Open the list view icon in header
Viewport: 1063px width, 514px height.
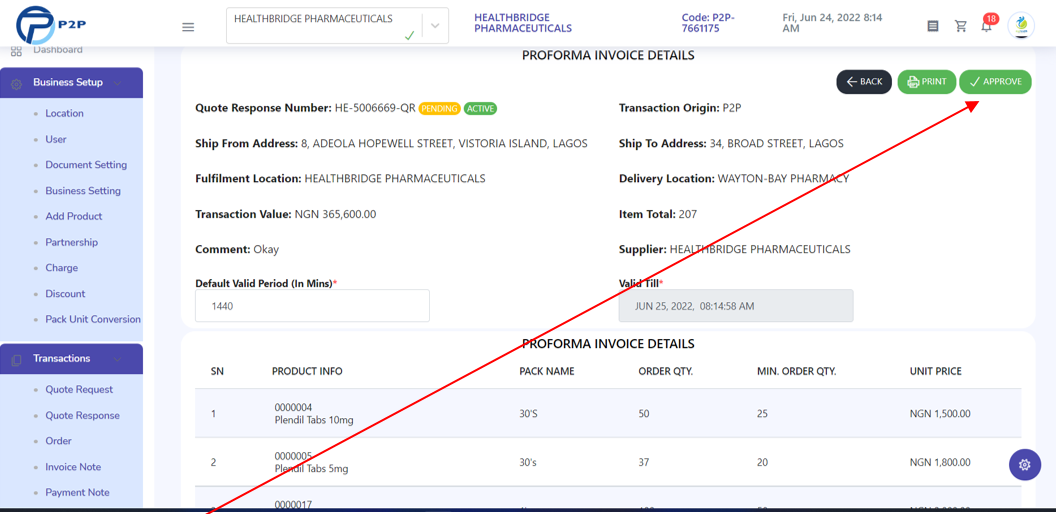[933, 26]
